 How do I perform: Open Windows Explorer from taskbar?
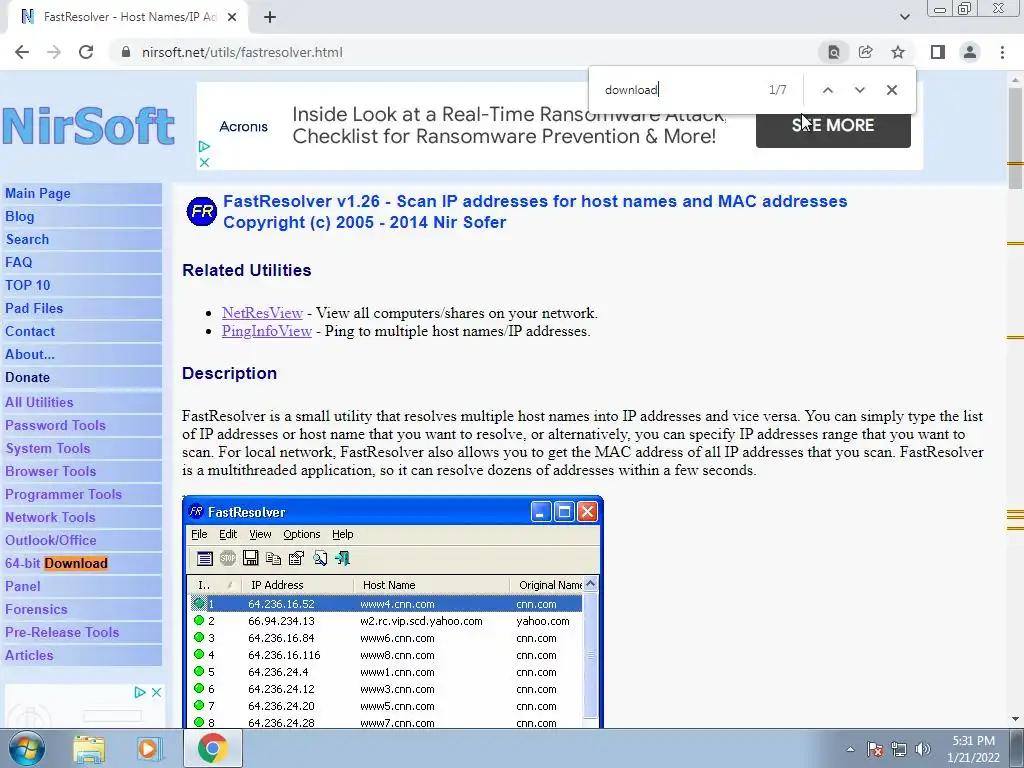(89, 748)
